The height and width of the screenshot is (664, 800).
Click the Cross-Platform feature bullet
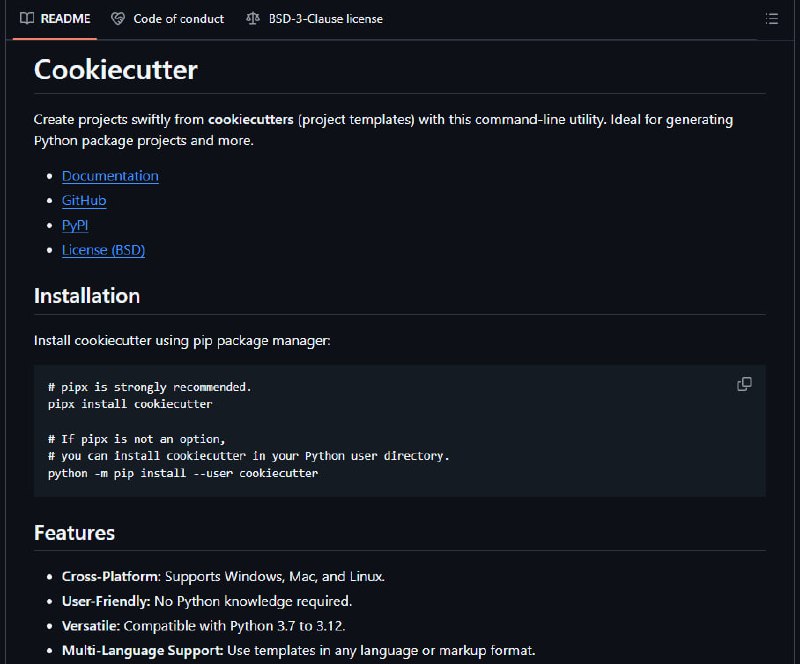(223, 577)
